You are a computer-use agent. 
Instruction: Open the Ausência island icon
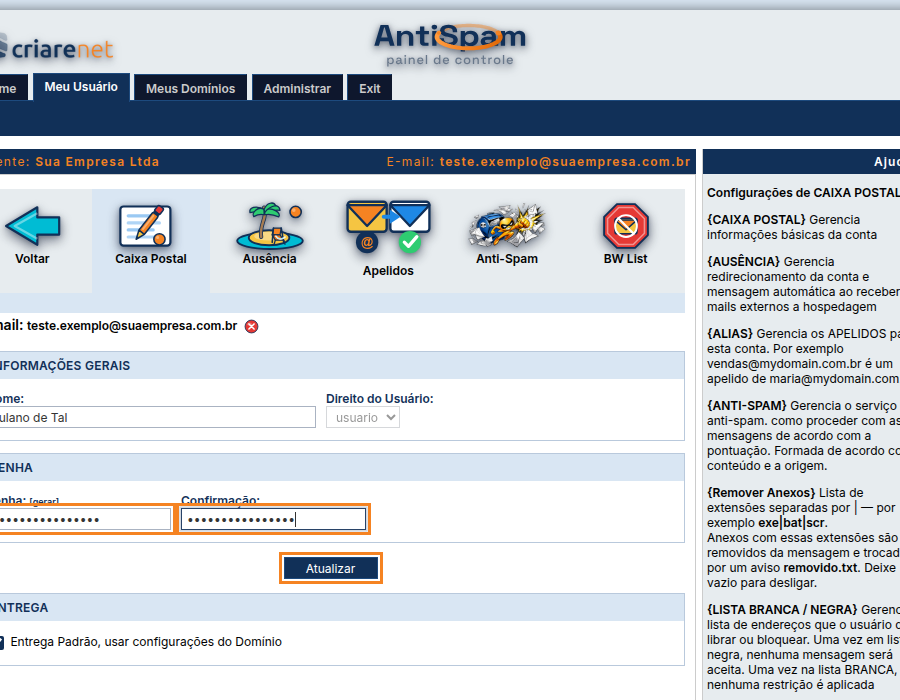click(x=270, y=225)
